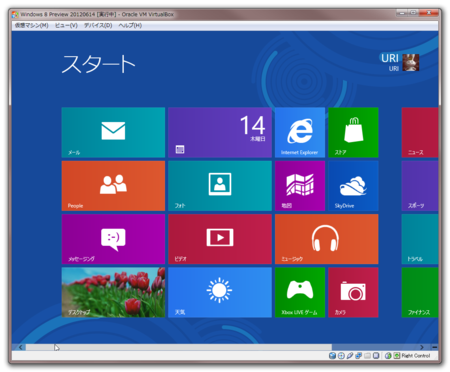The image size is (450, 372).
Task: Click the スタート heading text
Action: pyautogui.click(x=99, y=64)
